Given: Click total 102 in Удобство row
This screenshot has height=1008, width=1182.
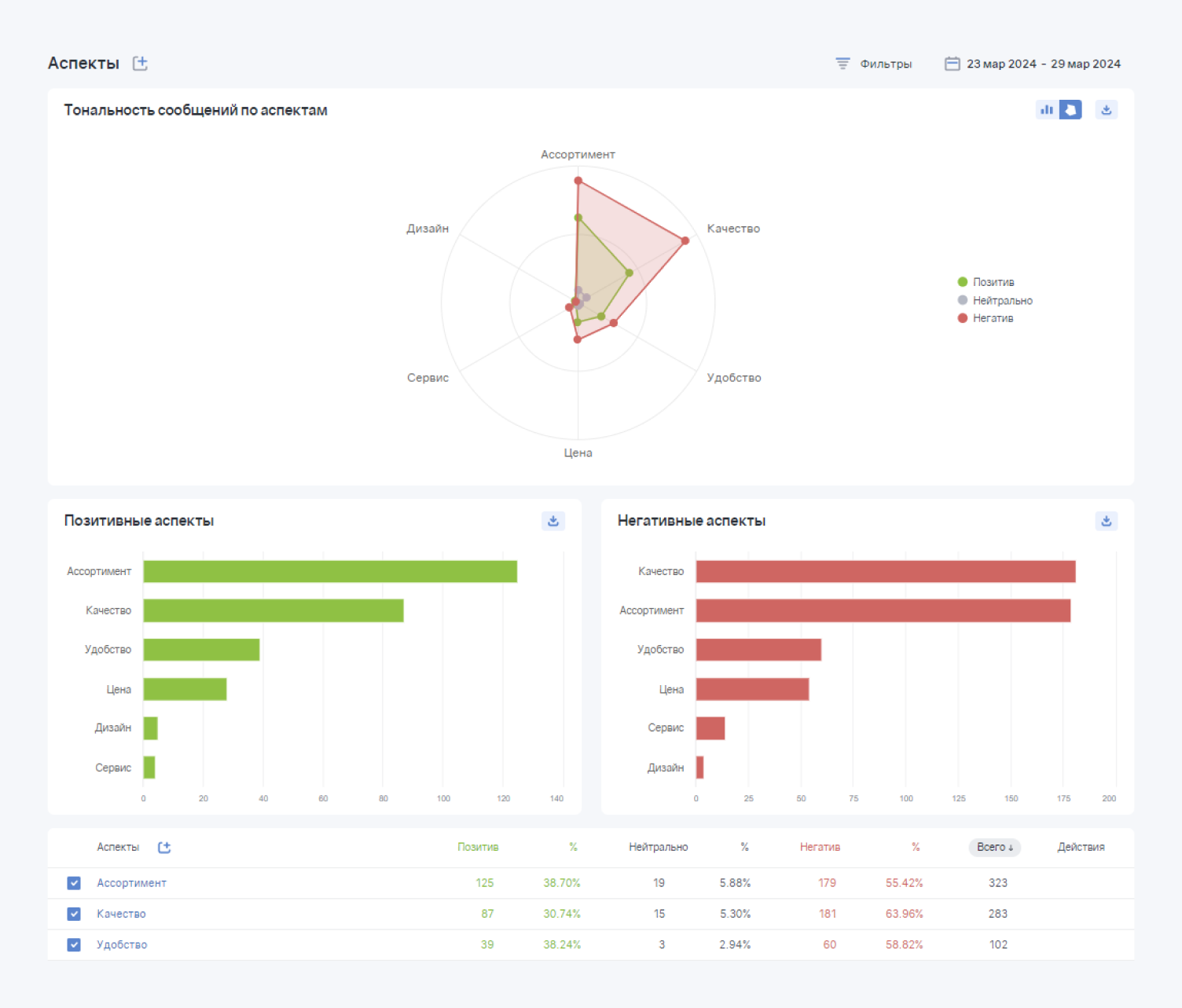Looking at the screenshot, I should [x=998, y=944].
